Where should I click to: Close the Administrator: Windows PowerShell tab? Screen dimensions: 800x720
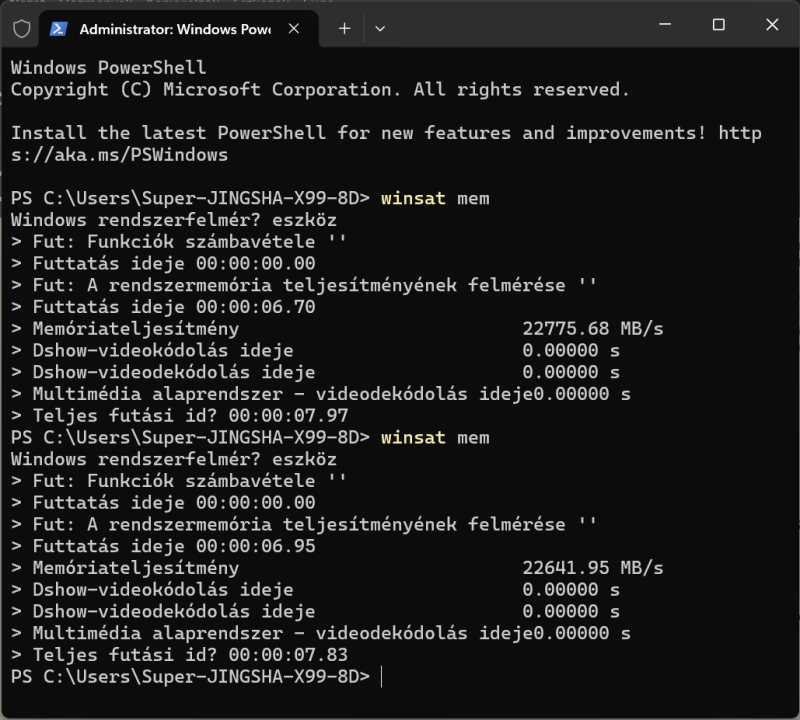pos(294,29)
